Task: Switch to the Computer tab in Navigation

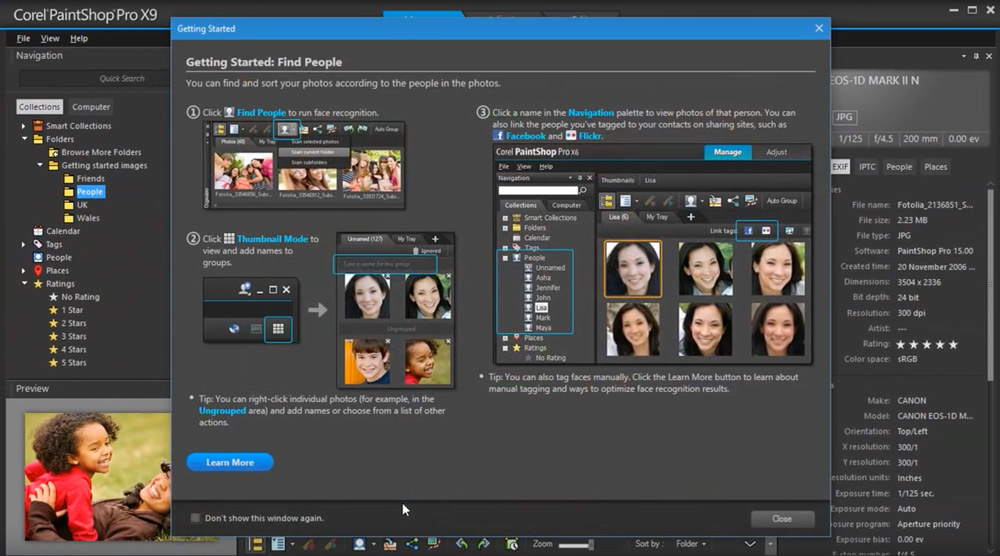Action: tap(91, 106)
